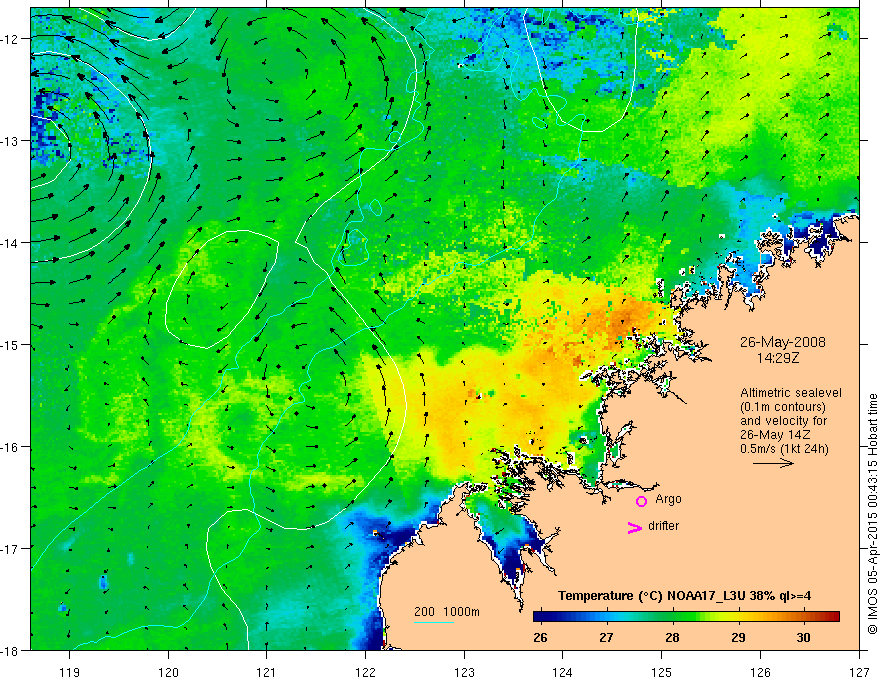The height and width of the screenshot is (680, 880).
Task: Click the latitude '-18' axis label
Action: pyautogui.click(x=11, y=650)
